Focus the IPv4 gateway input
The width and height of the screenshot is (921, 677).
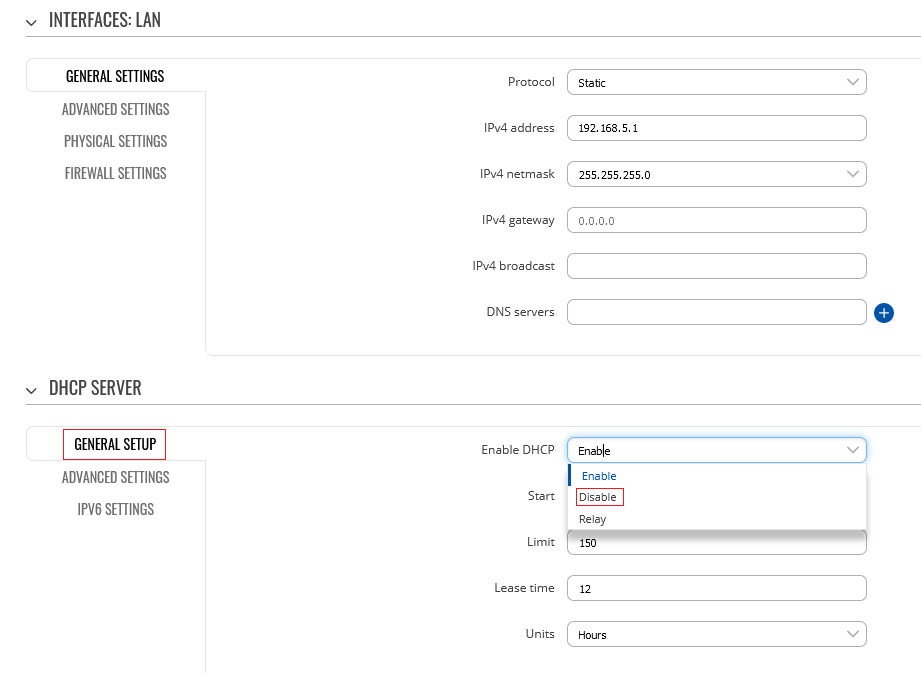pos(716,220)
